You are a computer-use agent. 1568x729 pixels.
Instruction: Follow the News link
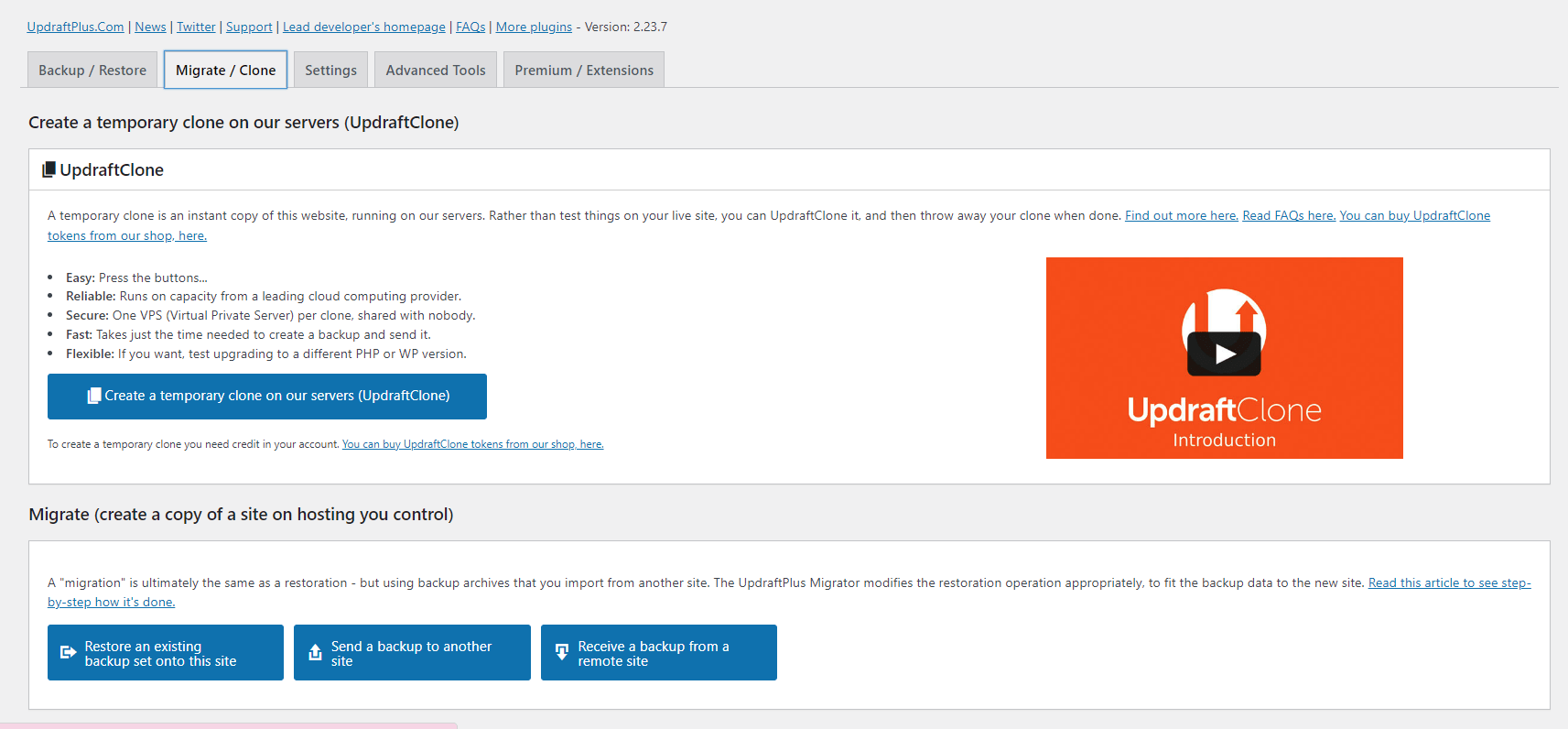pyautogui.click(x=150, y=27)
